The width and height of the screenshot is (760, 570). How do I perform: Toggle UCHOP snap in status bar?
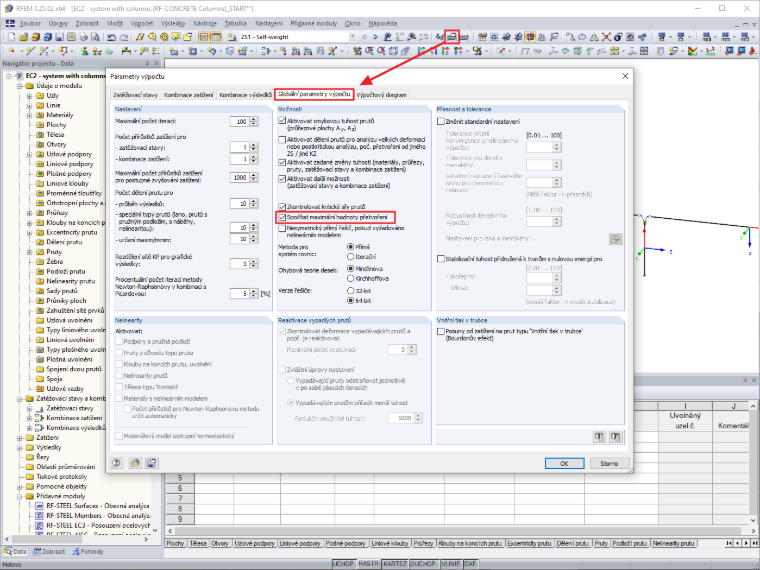pyautogui.click(x=344, y=564)
